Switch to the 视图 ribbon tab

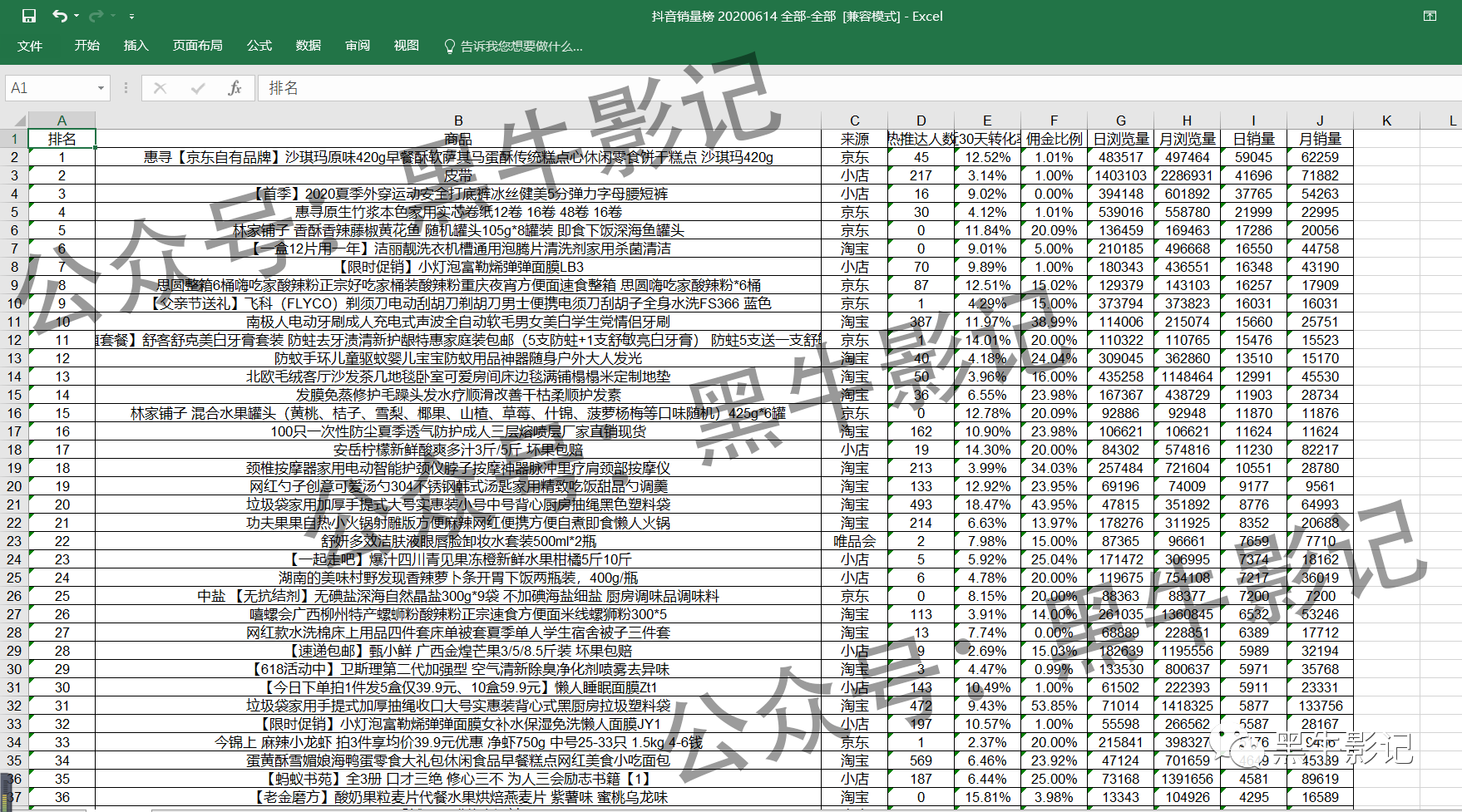tap(406, 46)
